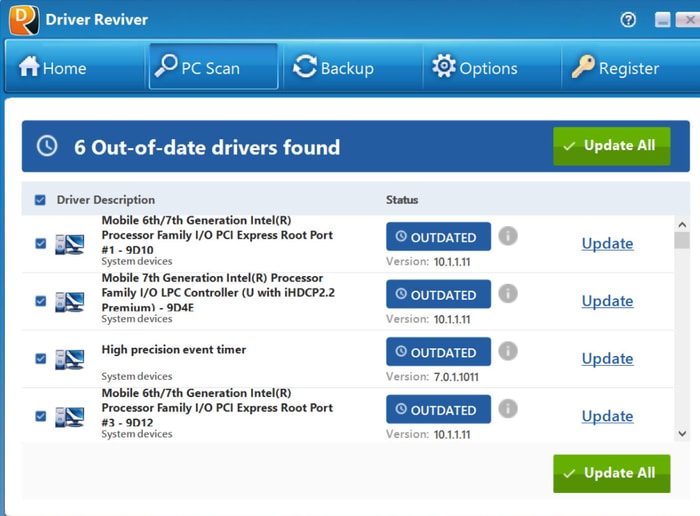Open the Backup tab

(x=353, y=67)
